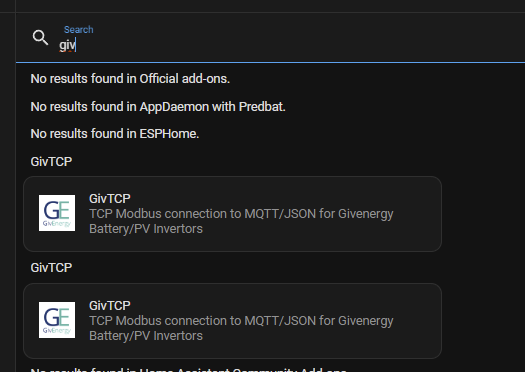
Task: Click "No results found in ESPHome" message
Action: point(115,134)
